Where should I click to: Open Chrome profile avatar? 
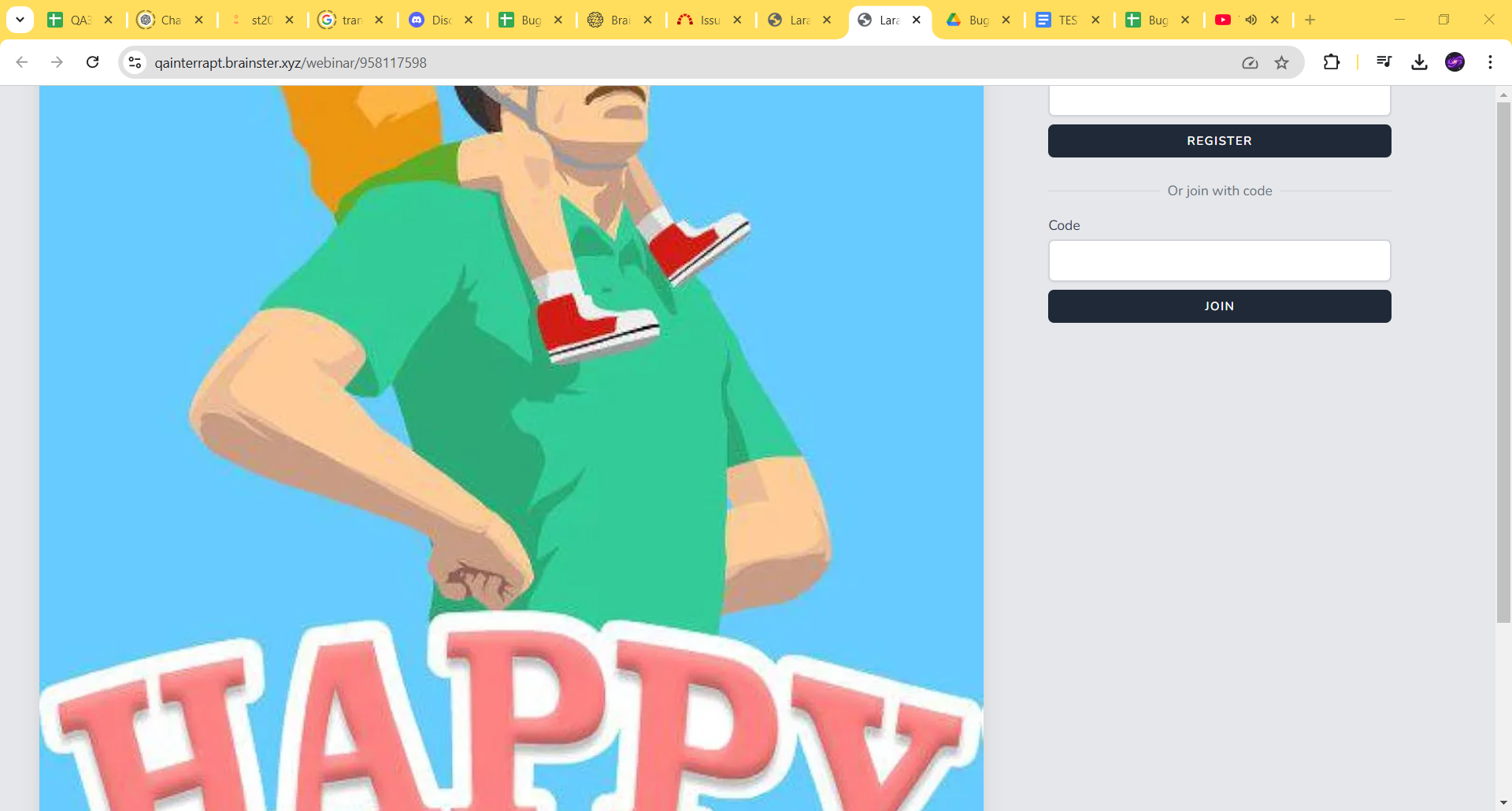[x=1455, y=62]
